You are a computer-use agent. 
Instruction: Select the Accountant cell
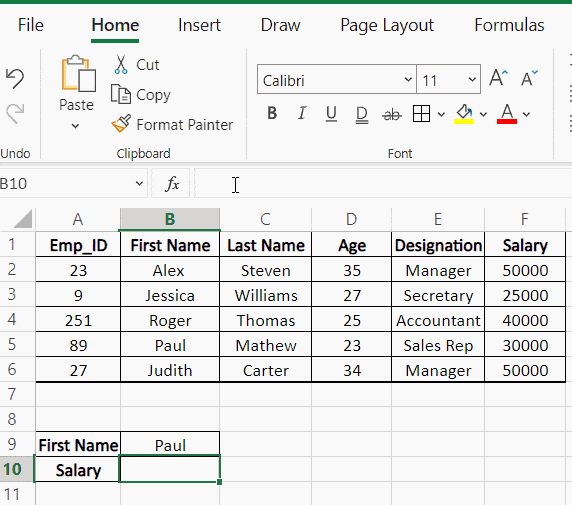[438, 320]
